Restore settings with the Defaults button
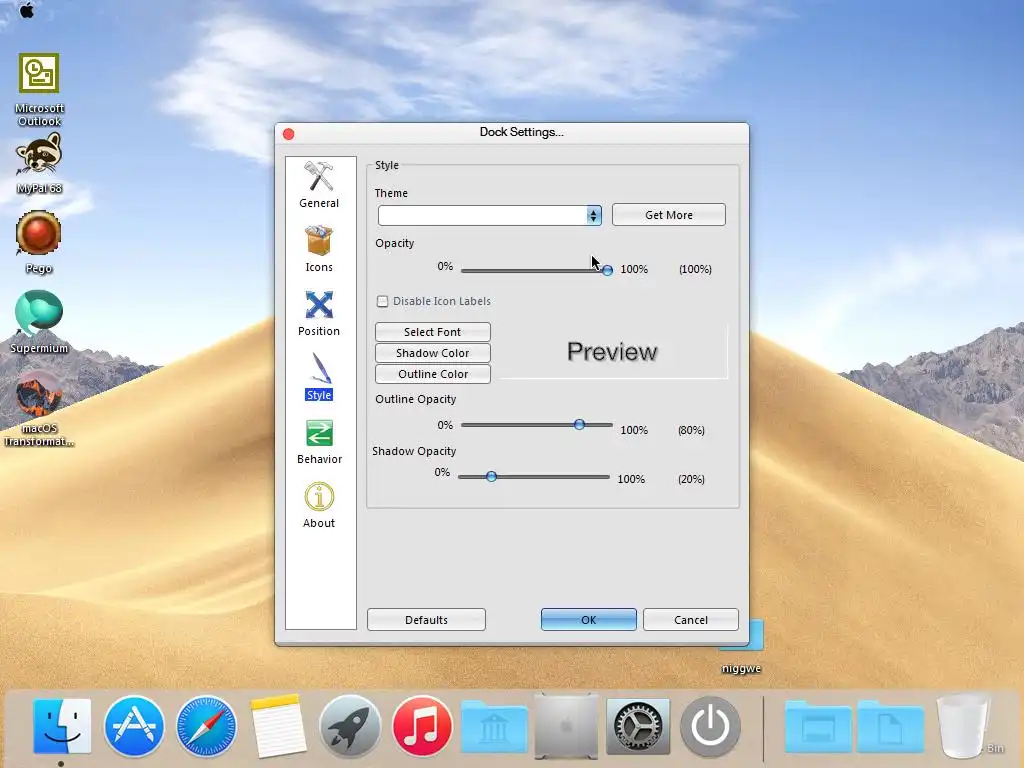 tap(426, 620)
